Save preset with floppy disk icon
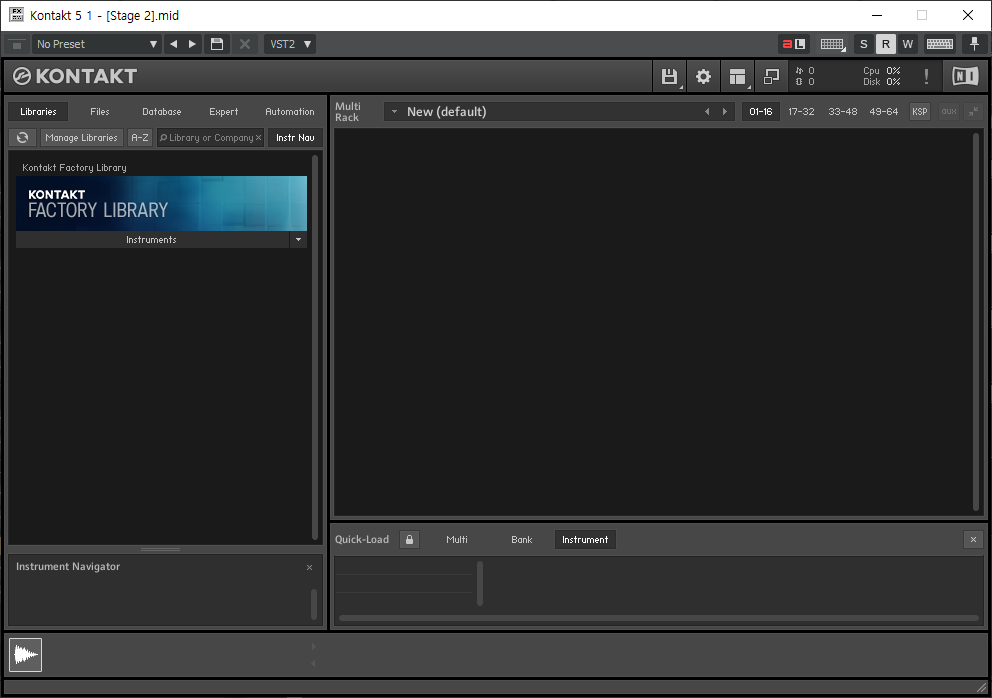 point(217,44)
